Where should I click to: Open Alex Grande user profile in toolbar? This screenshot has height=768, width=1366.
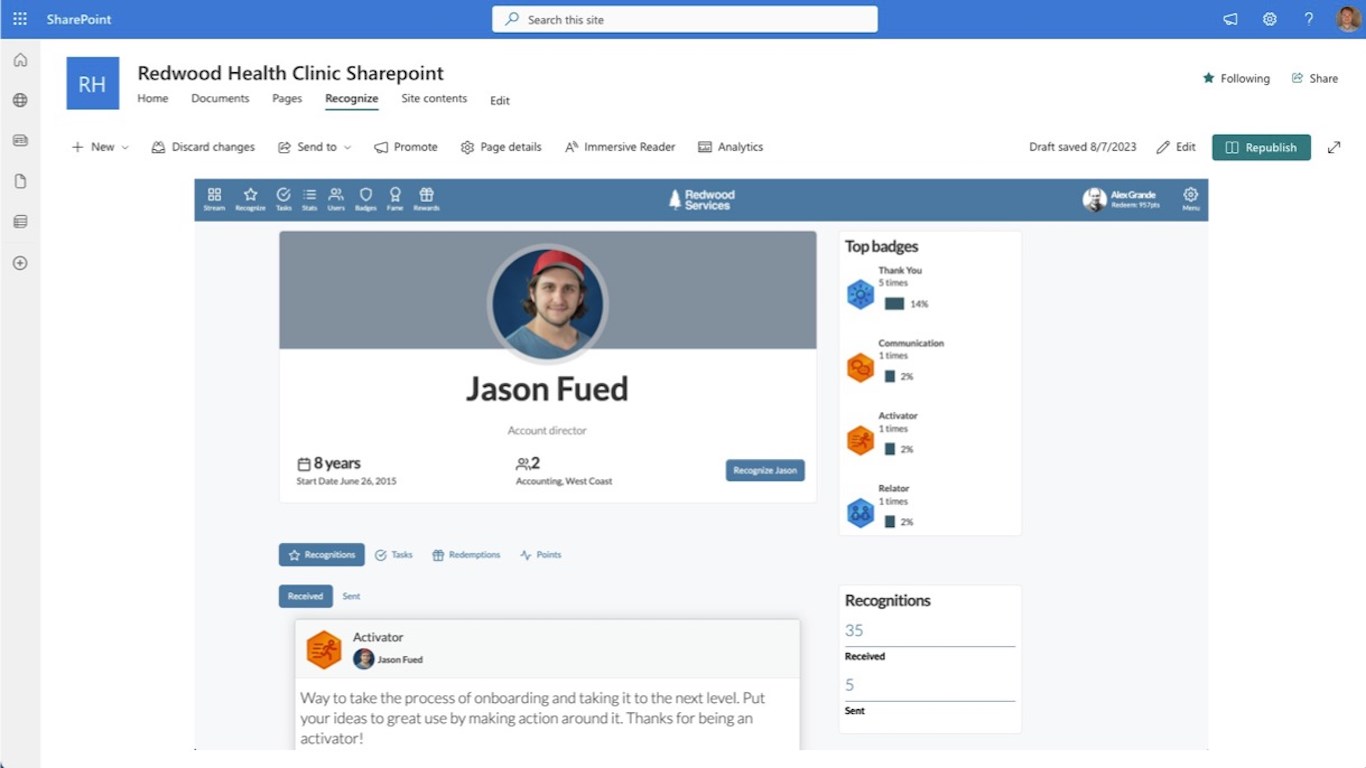1122,200
